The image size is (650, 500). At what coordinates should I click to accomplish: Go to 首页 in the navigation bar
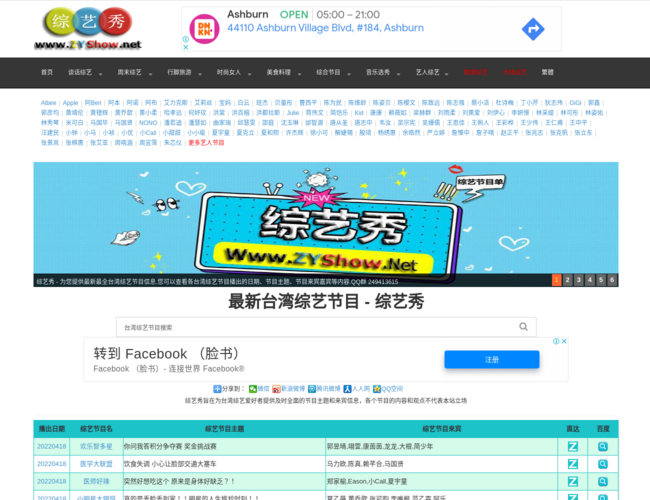click(x=47, y=72)
